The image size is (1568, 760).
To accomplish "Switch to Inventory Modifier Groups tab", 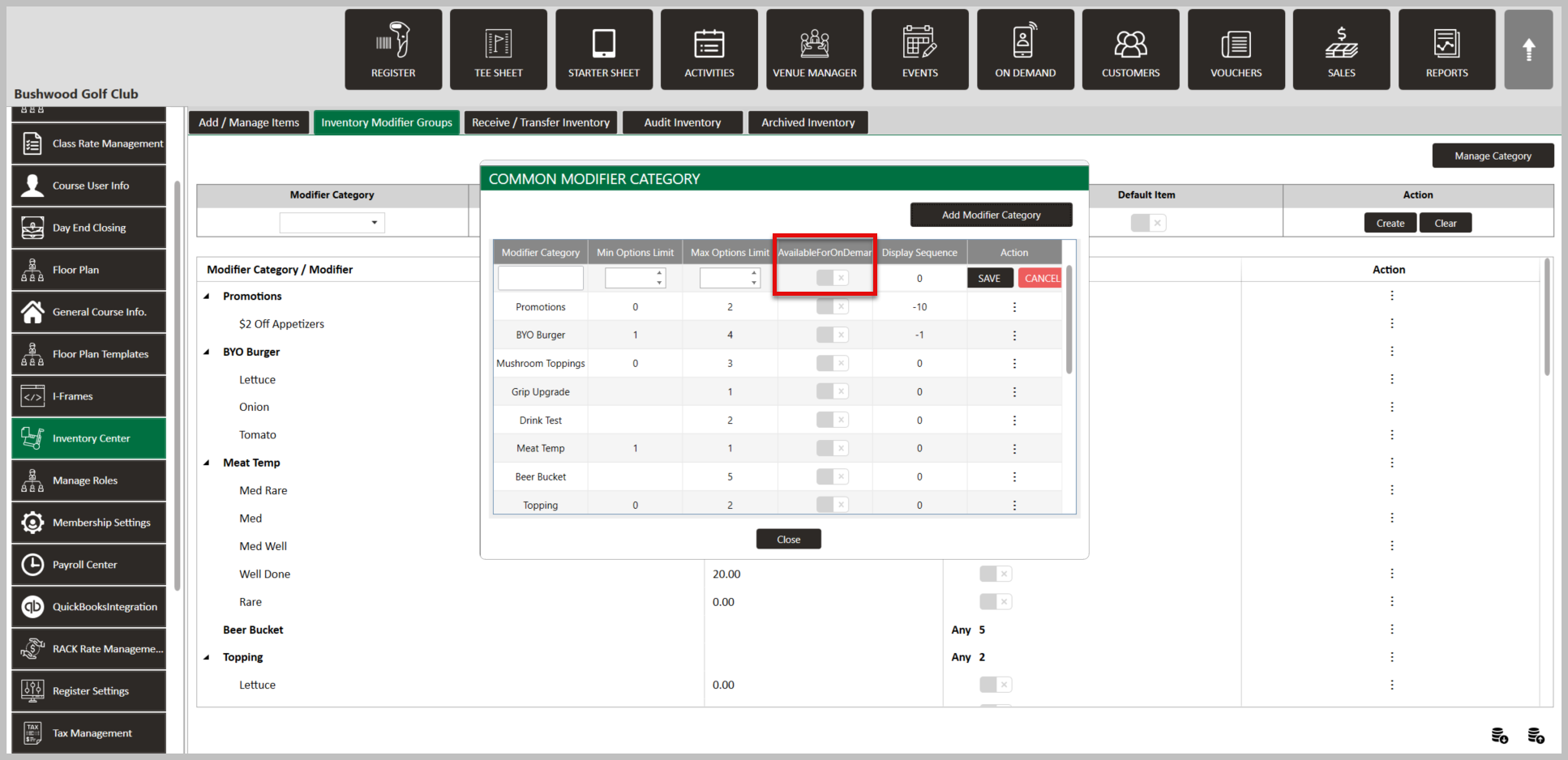I will (x=387, y=122).
